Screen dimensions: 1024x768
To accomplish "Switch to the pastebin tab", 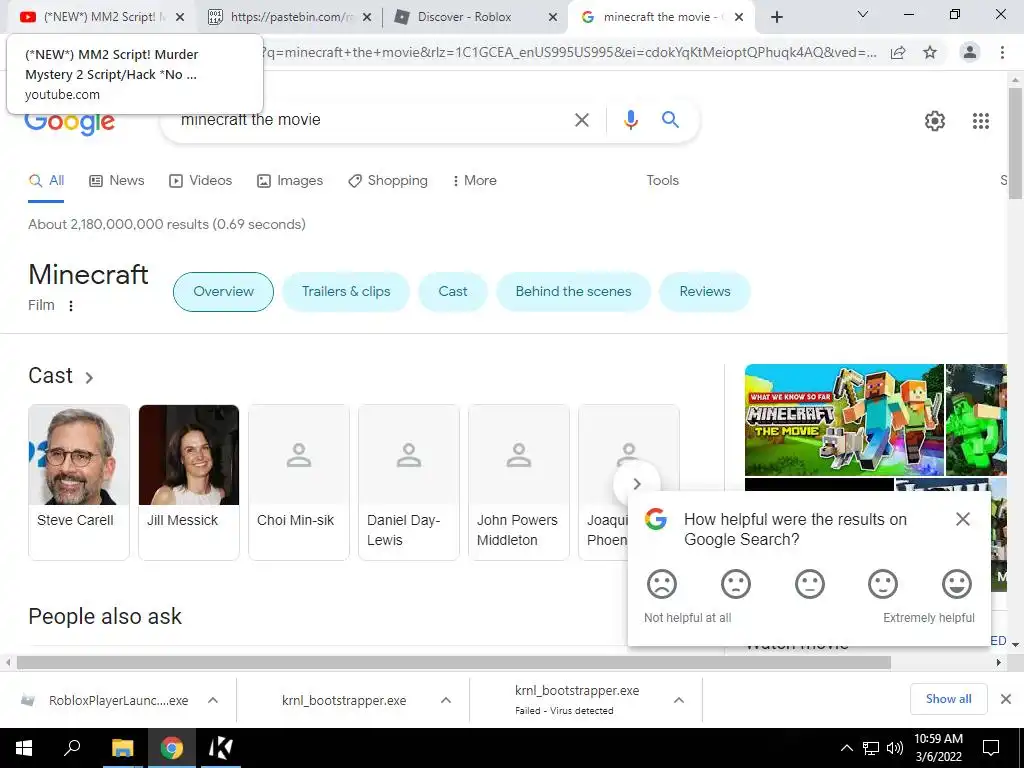I will click(x=289, y=17).
